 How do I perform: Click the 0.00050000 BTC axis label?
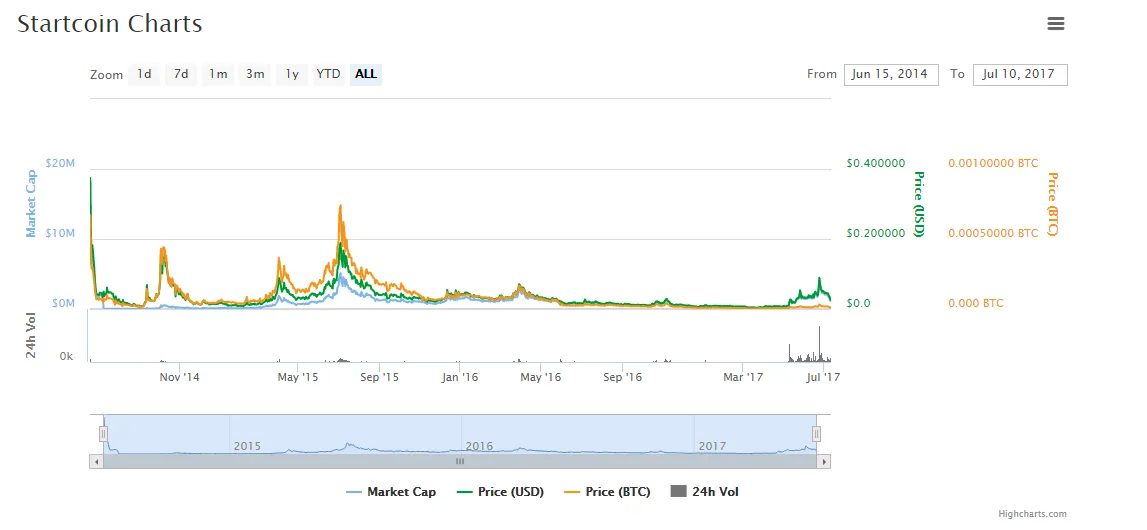(993, 233)
